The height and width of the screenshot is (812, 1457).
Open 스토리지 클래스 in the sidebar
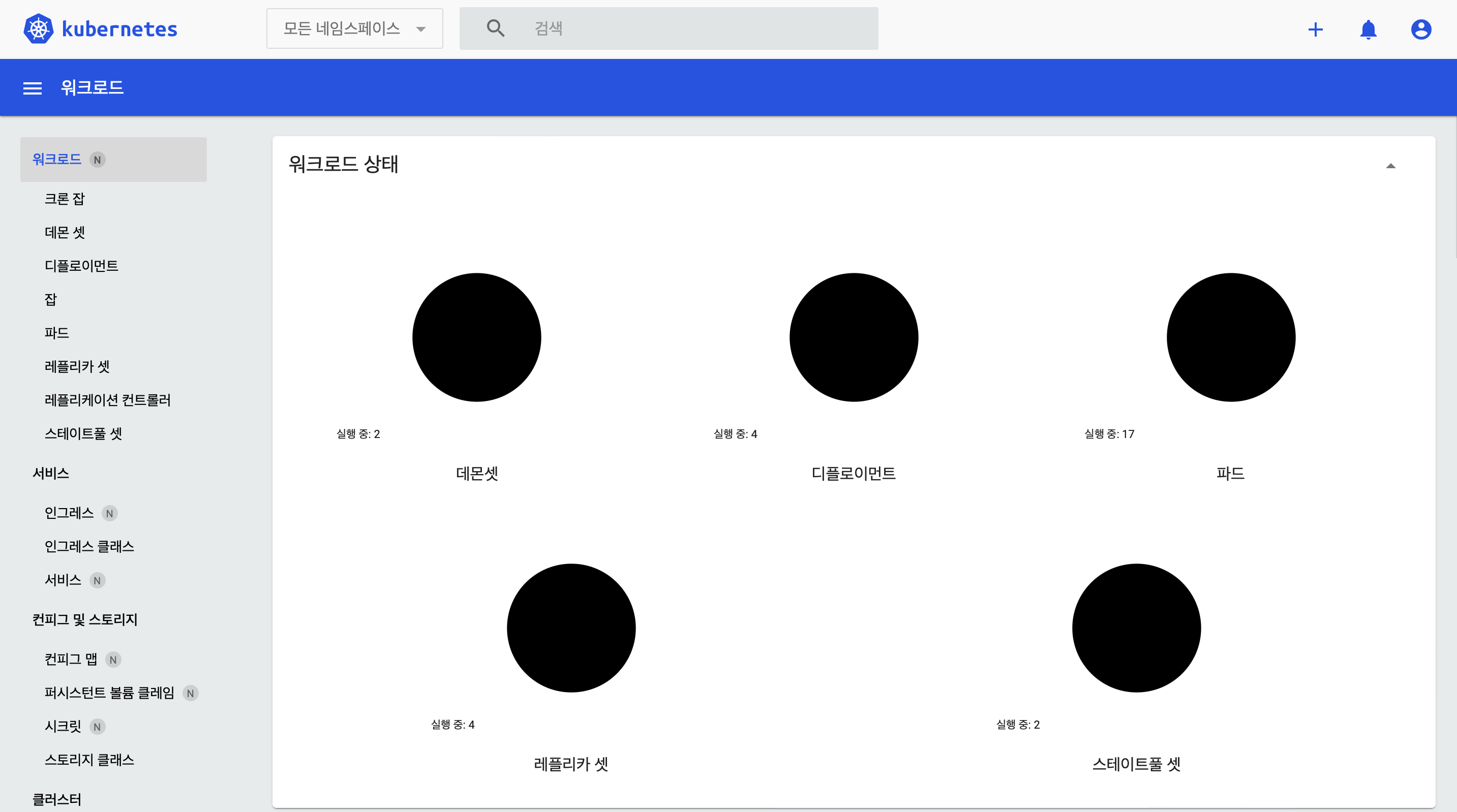(89, 760)
